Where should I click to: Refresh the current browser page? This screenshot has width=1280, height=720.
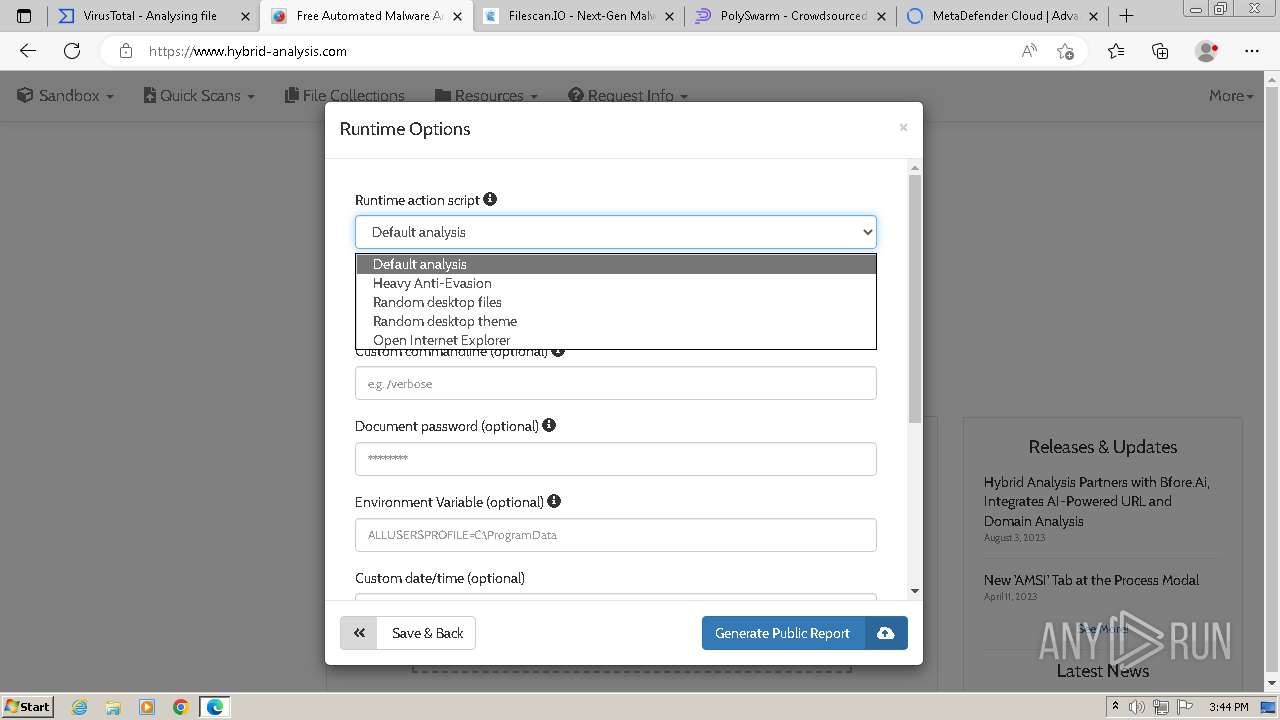pos(72,51)
